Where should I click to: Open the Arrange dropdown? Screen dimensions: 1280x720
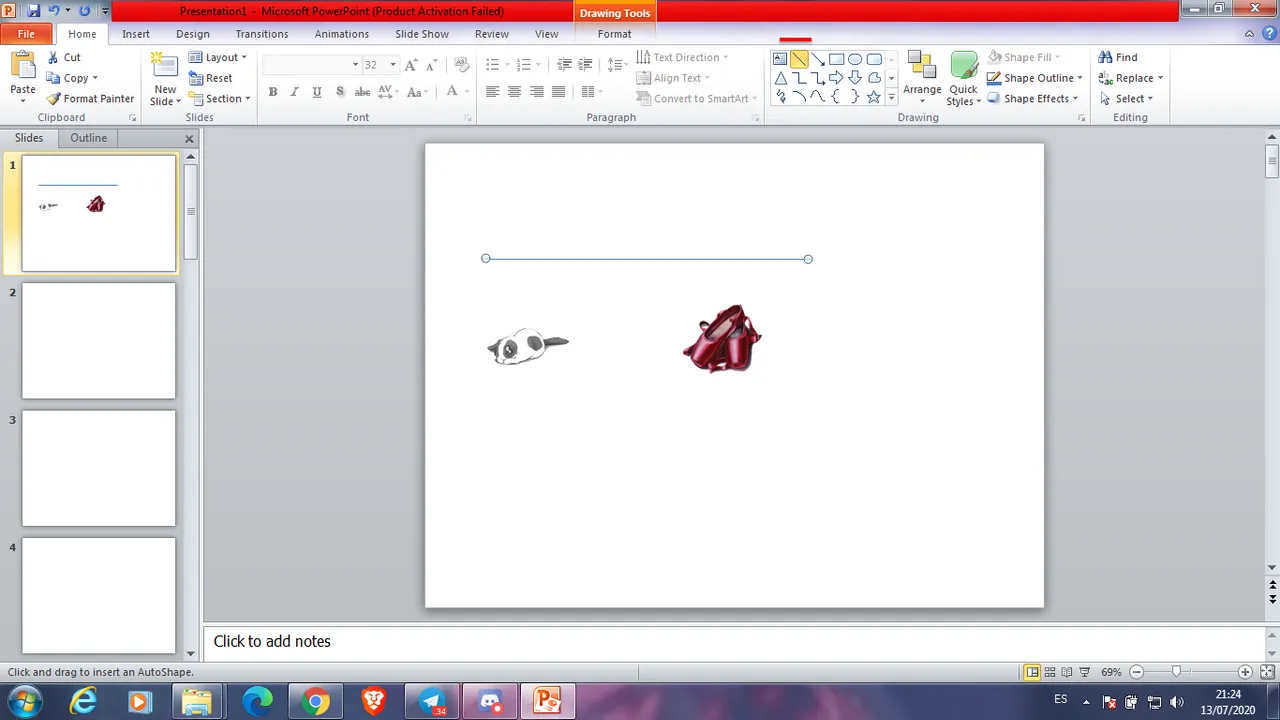click(x=922, y=78)
